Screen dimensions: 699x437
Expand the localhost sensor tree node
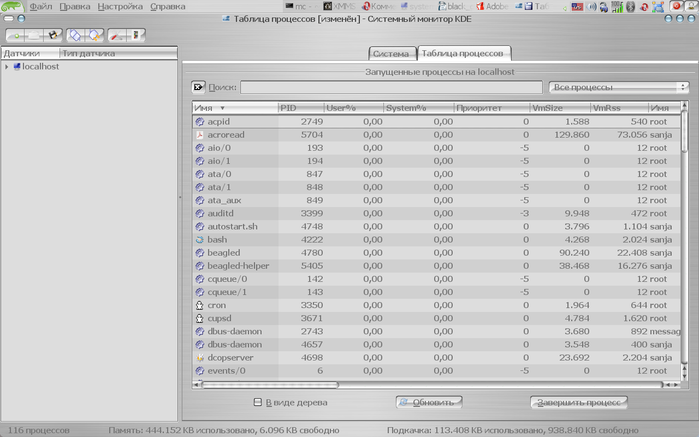[x=6, y=67]
